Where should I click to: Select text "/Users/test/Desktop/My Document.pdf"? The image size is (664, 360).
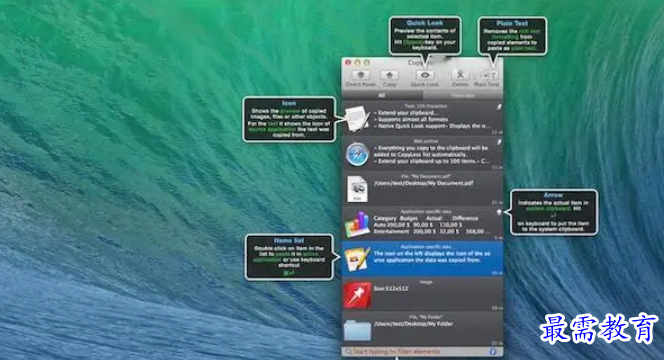click(x=423, y=183)
